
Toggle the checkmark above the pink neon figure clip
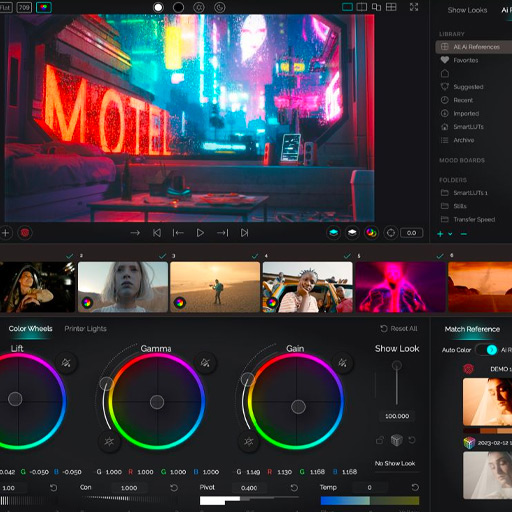[440, 256]
